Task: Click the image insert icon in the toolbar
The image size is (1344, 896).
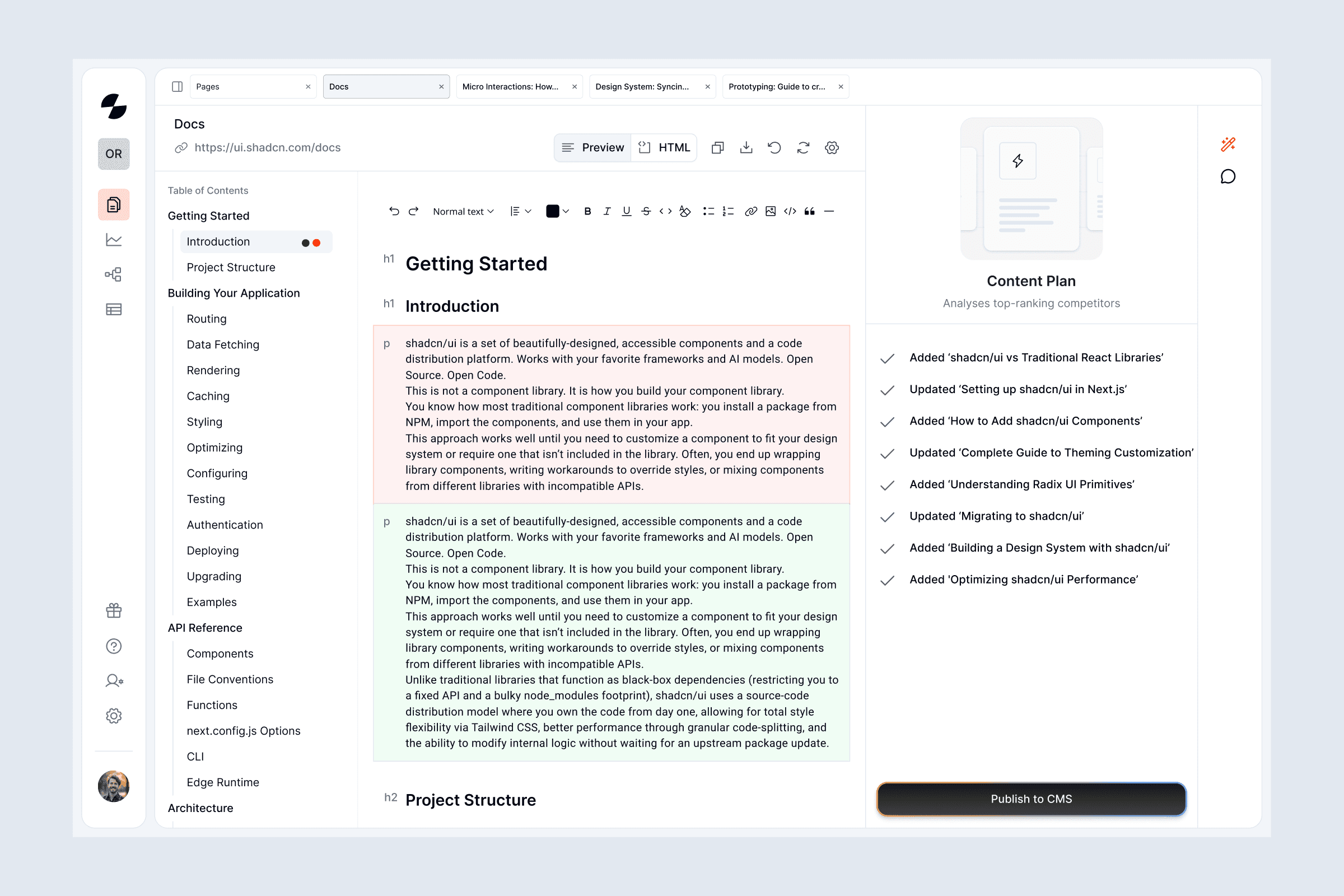Action: [x=771, y=212]
